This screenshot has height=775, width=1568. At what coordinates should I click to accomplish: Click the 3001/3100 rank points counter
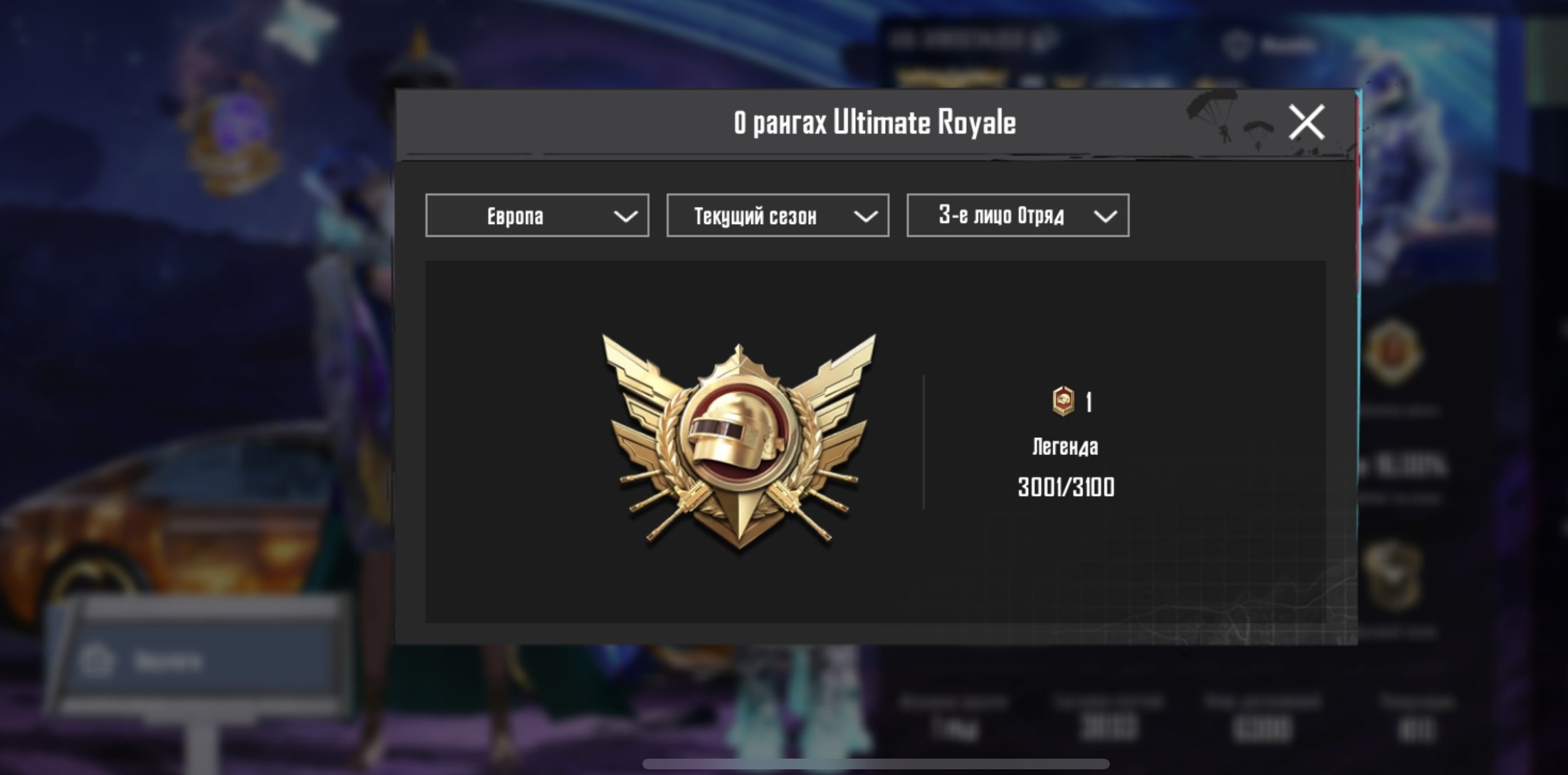pyautogui.click(x=1066, y=488)
